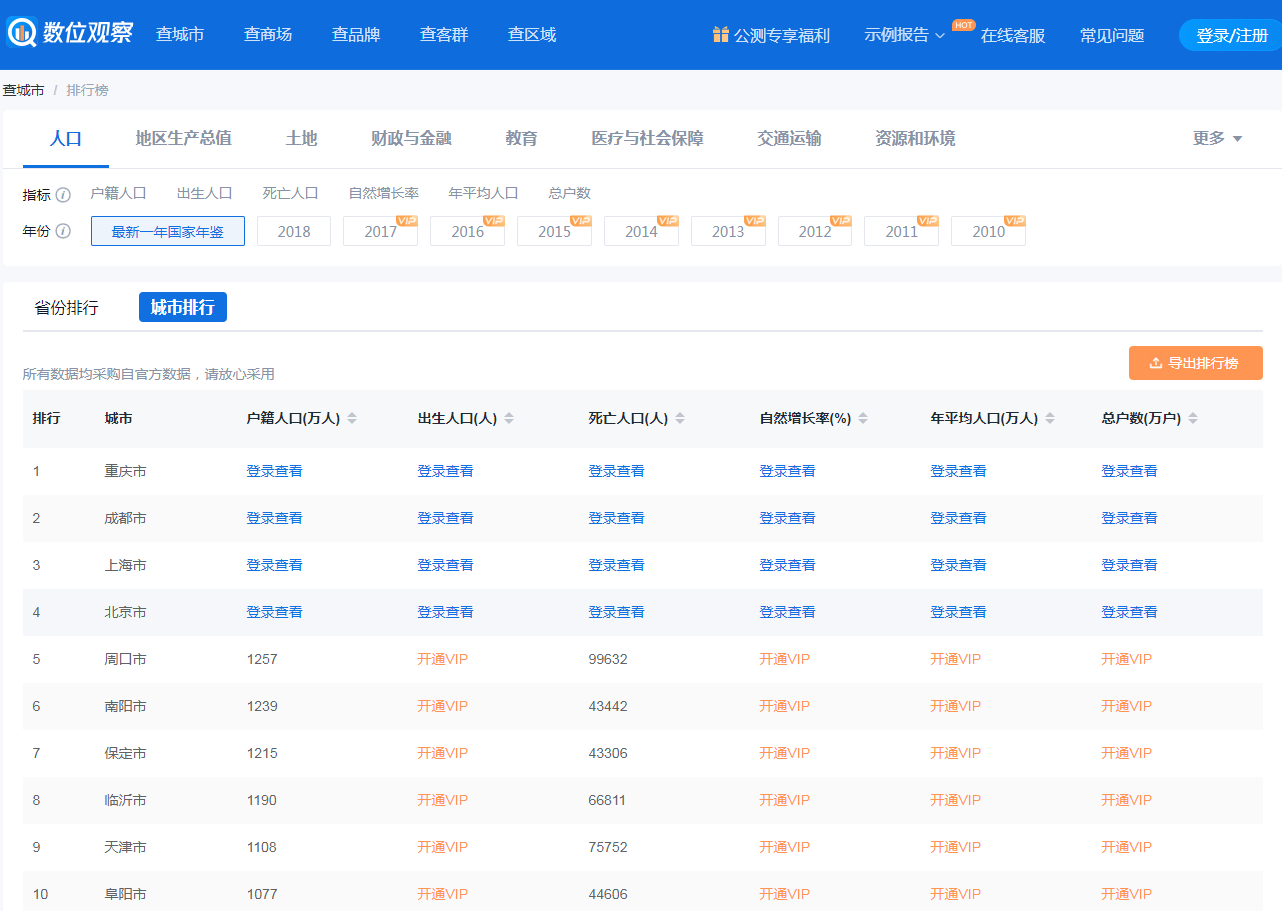This screenshot has width=1282, height=911.
Task: Sort by 死亡人口(人) column arrows
Action: coord(680,419)
